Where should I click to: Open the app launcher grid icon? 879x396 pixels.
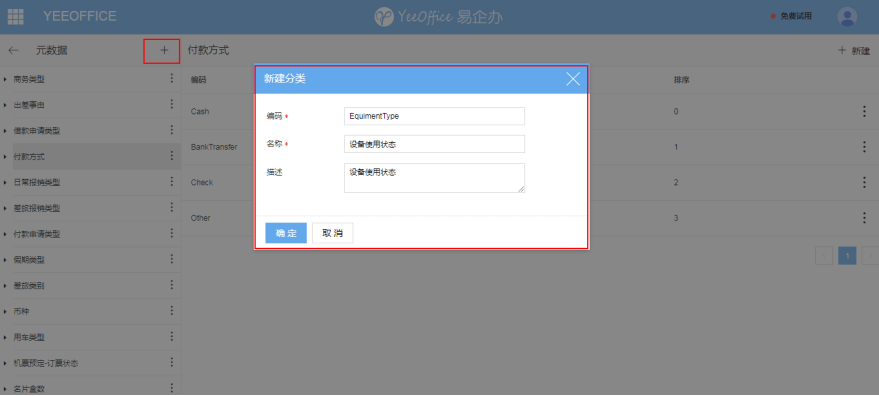click(x=16, y=17)
